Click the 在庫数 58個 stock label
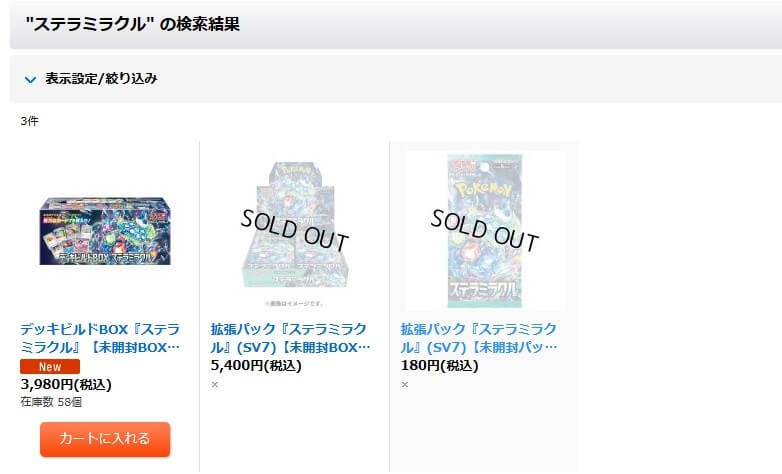Viewport: 782px width, 474px height. pyautogui.click(x=51, y=402)
